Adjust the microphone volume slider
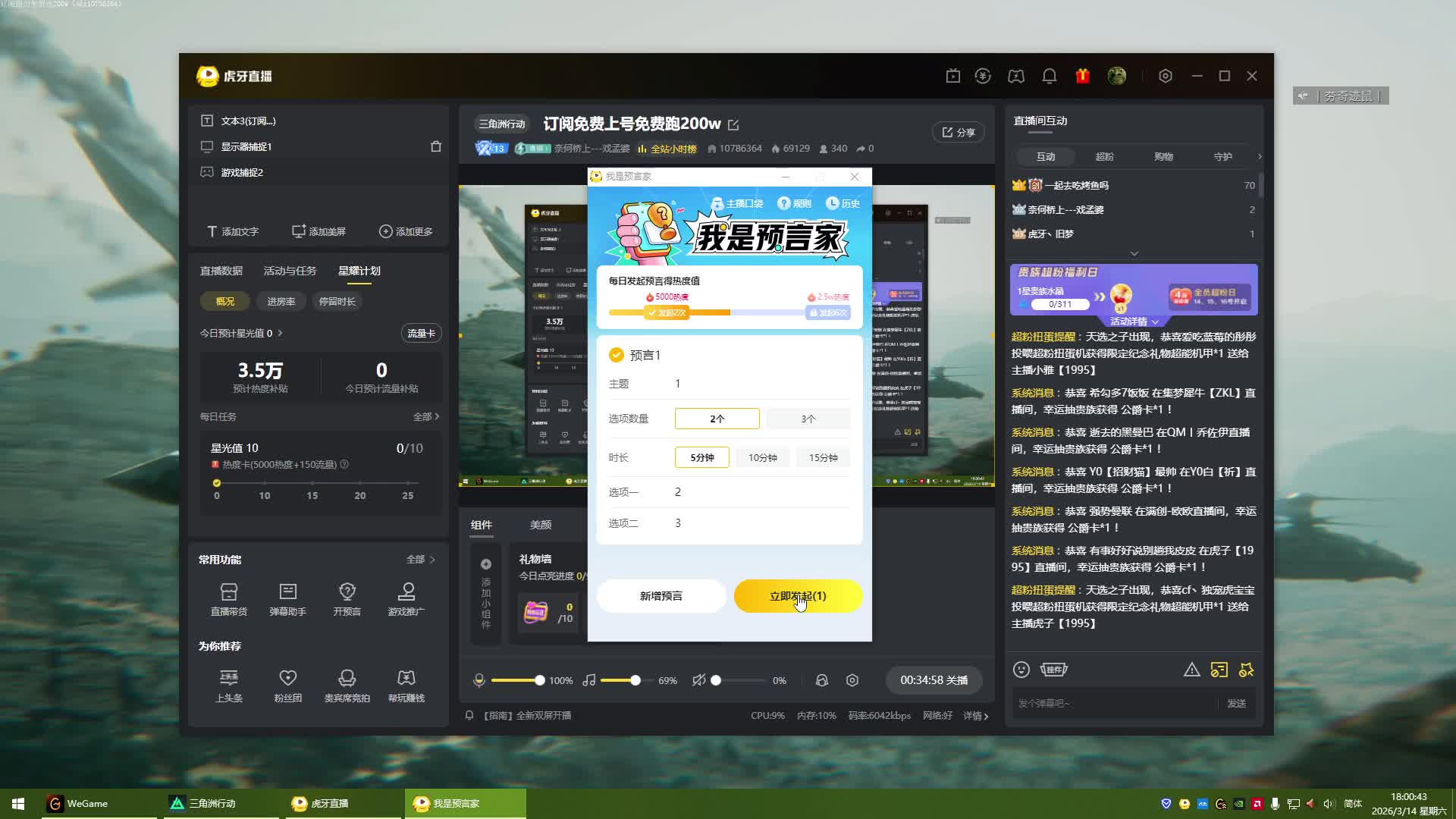1456x819 pixels. click(539, 680)
